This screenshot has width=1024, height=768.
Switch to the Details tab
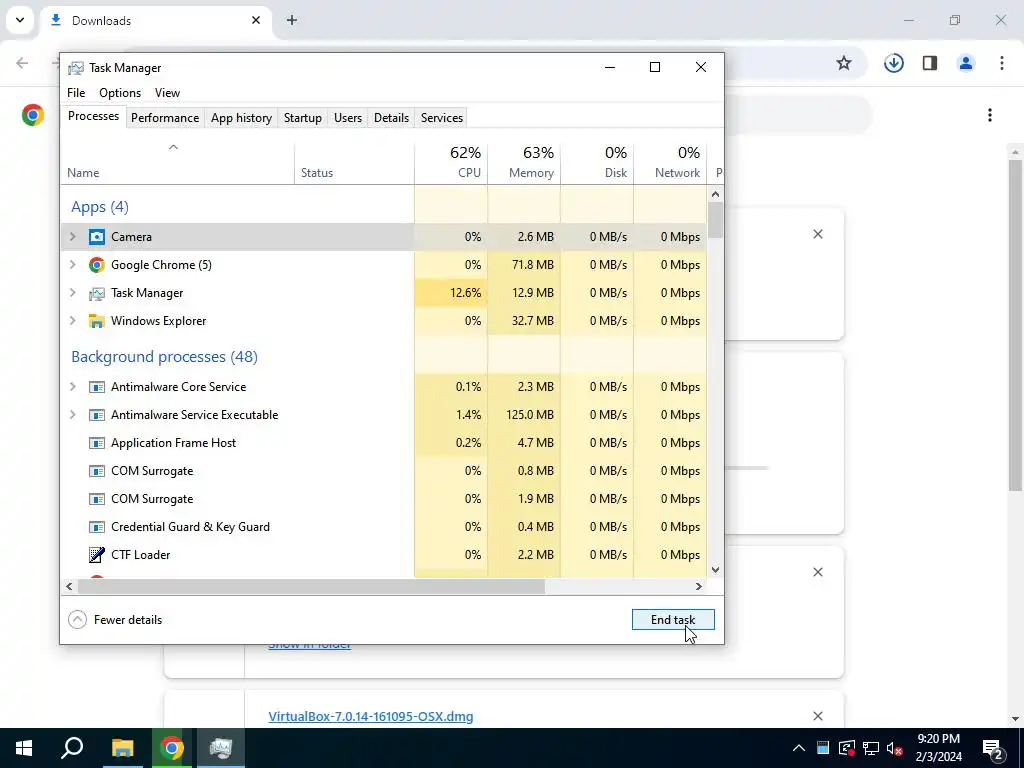391,118
